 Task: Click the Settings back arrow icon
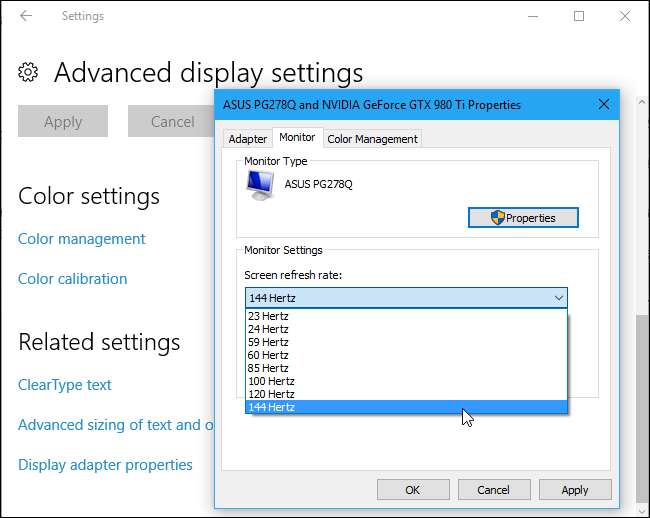(25, 16)
